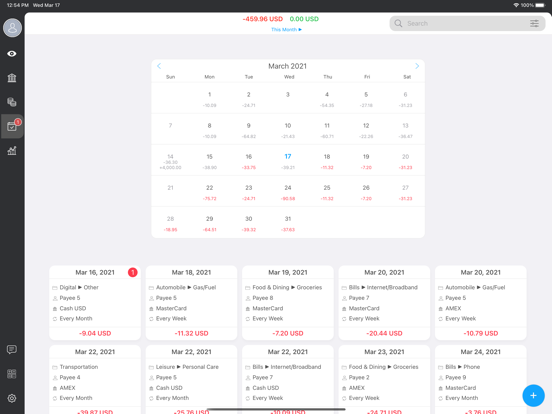Image resolution: width=552 pixels, height=414 pixels.
Task: Click the March 2021 calendar title
Action: pyautogui.click(x=288, y=66)
